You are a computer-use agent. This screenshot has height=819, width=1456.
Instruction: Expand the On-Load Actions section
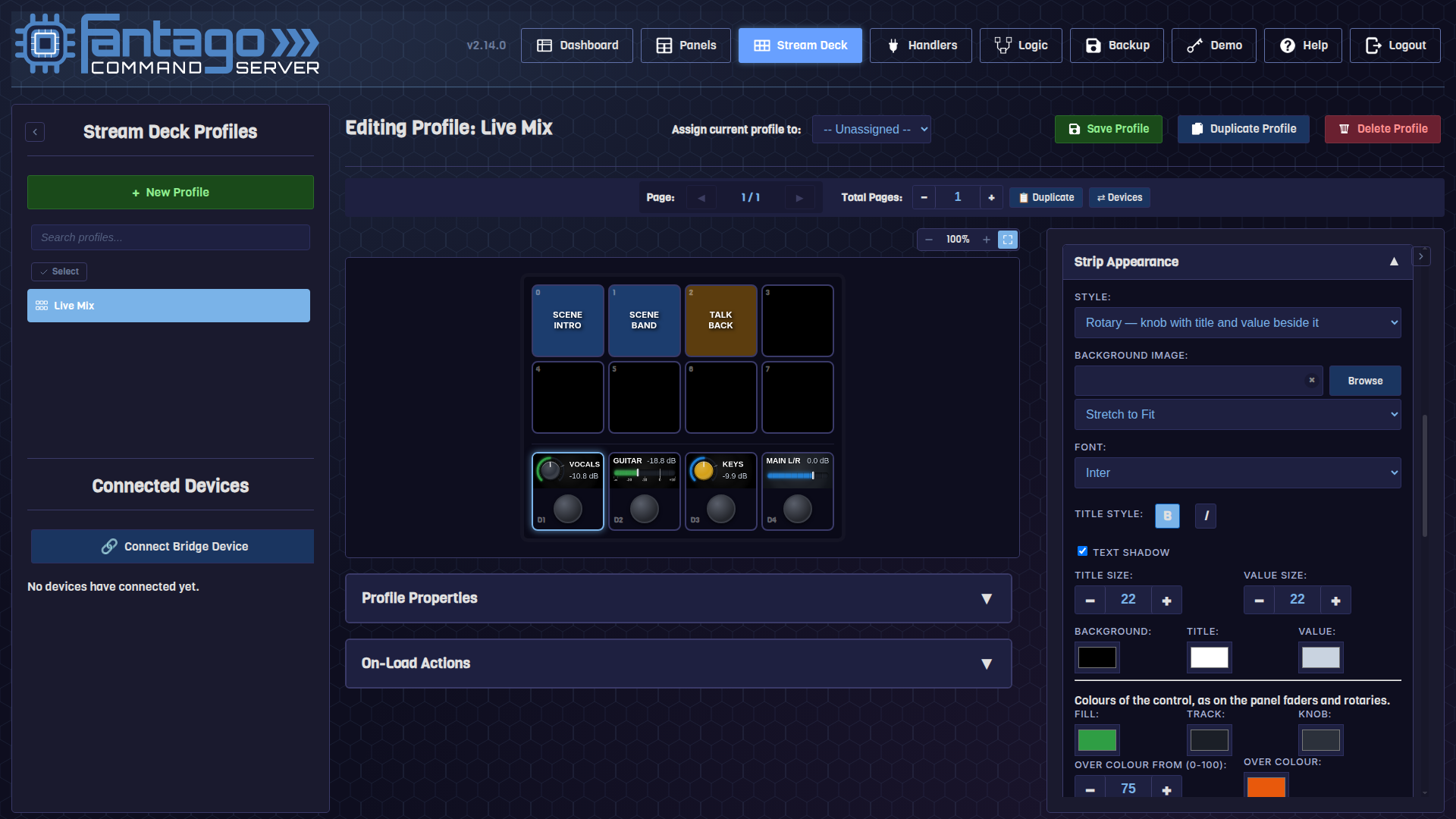[x=679, y=664]
